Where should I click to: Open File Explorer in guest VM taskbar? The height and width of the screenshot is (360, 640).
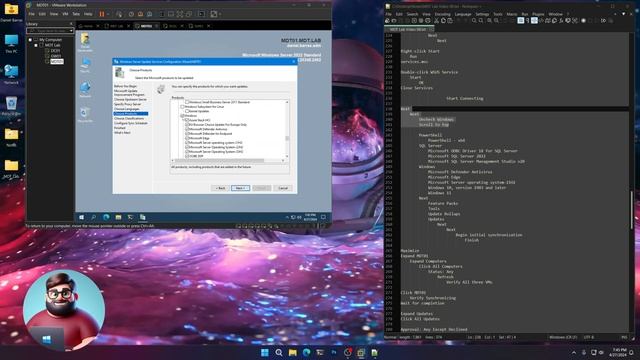[x=118, y=217]
